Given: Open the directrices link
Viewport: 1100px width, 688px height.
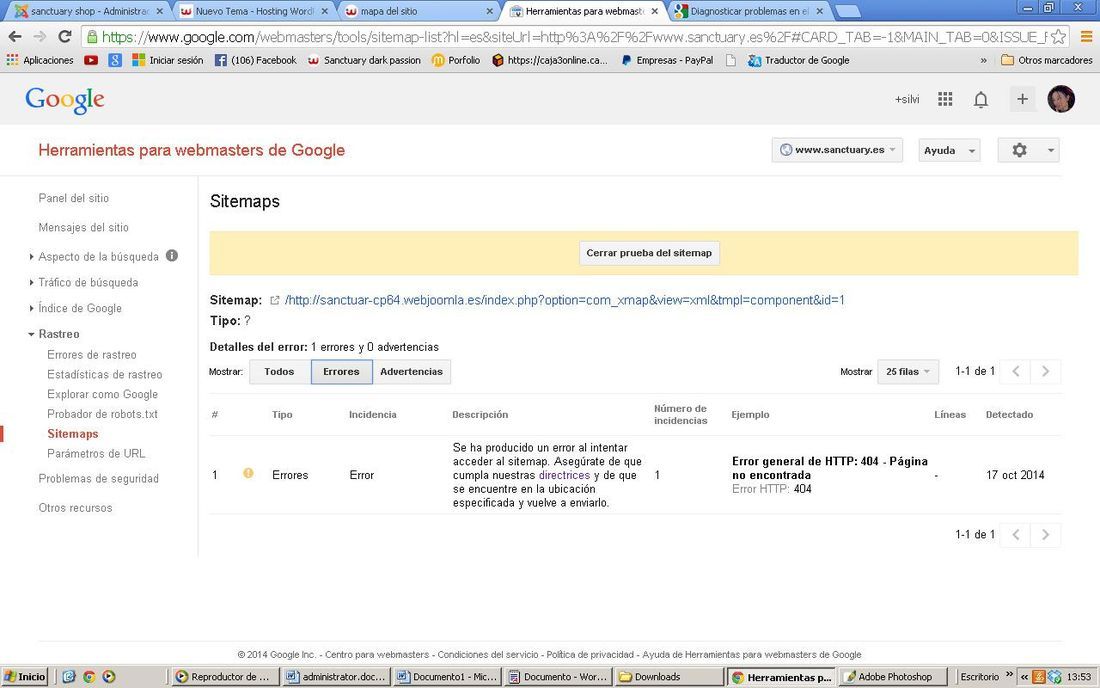Looking at the screenshot, I should click(x=564, y=475).
